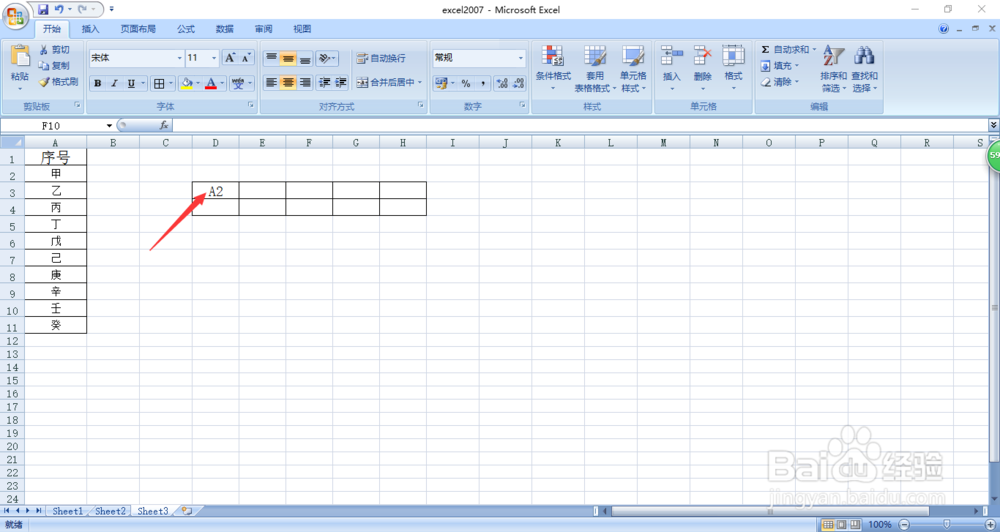This screenshot has width=1000, height=532.
Task: Click decrease decimal places icon
Action: [518, 83]
